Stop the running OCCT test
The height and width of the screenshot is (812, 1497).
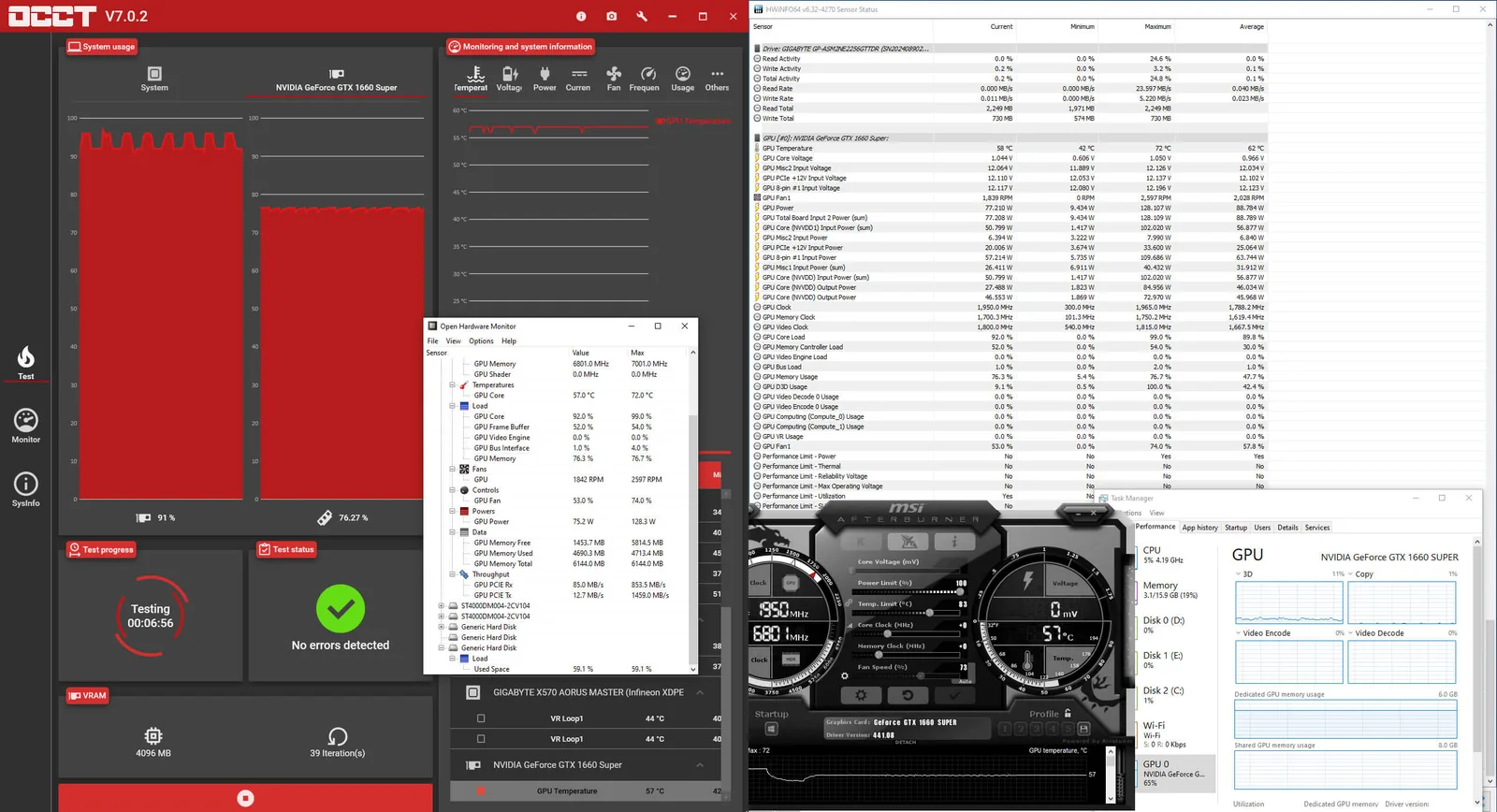(245, 798)
